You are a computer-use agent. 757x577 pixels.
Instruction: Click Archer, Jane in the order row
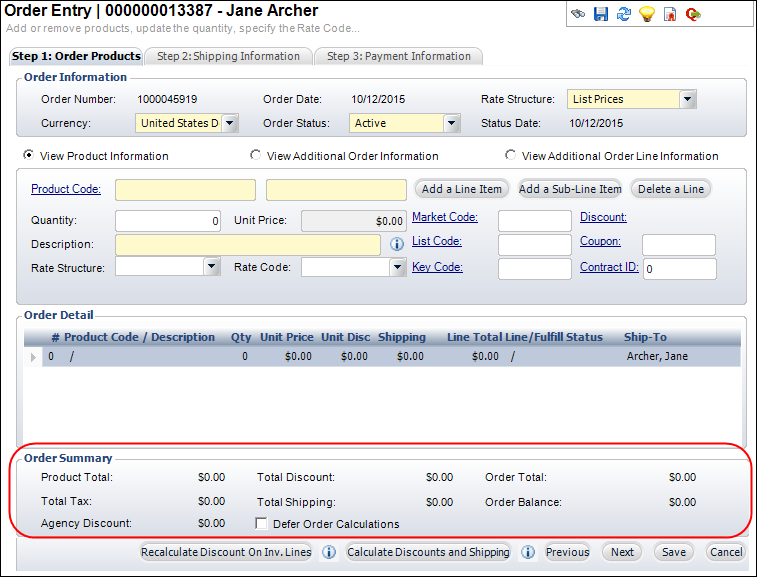(657, 356)
